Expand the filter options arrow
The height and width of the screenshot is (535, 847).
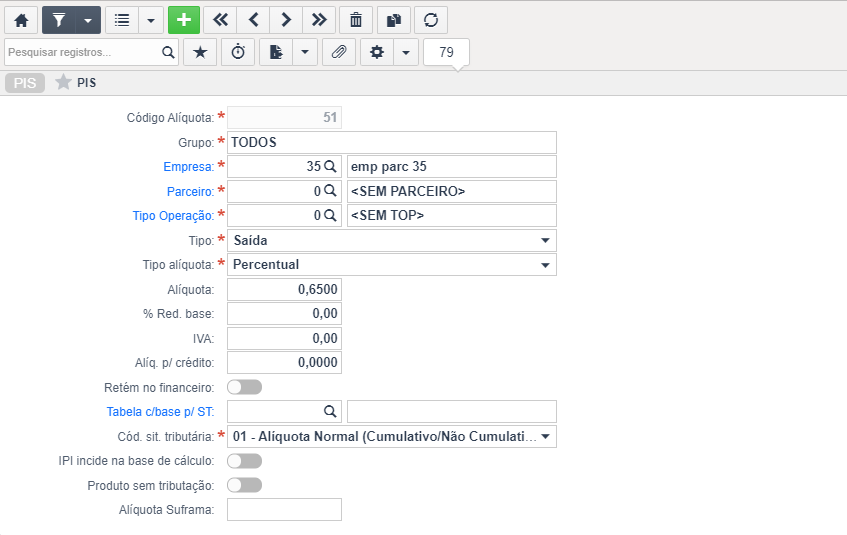click(88, 21)
